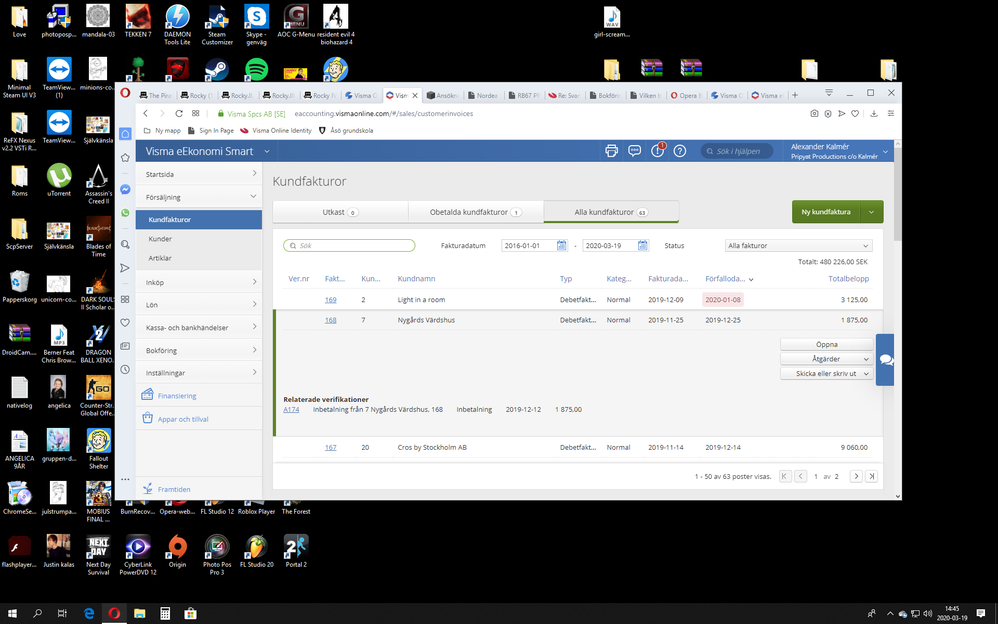
Task: Expand the Inköp sidebar section
Action: coord(199,282)
